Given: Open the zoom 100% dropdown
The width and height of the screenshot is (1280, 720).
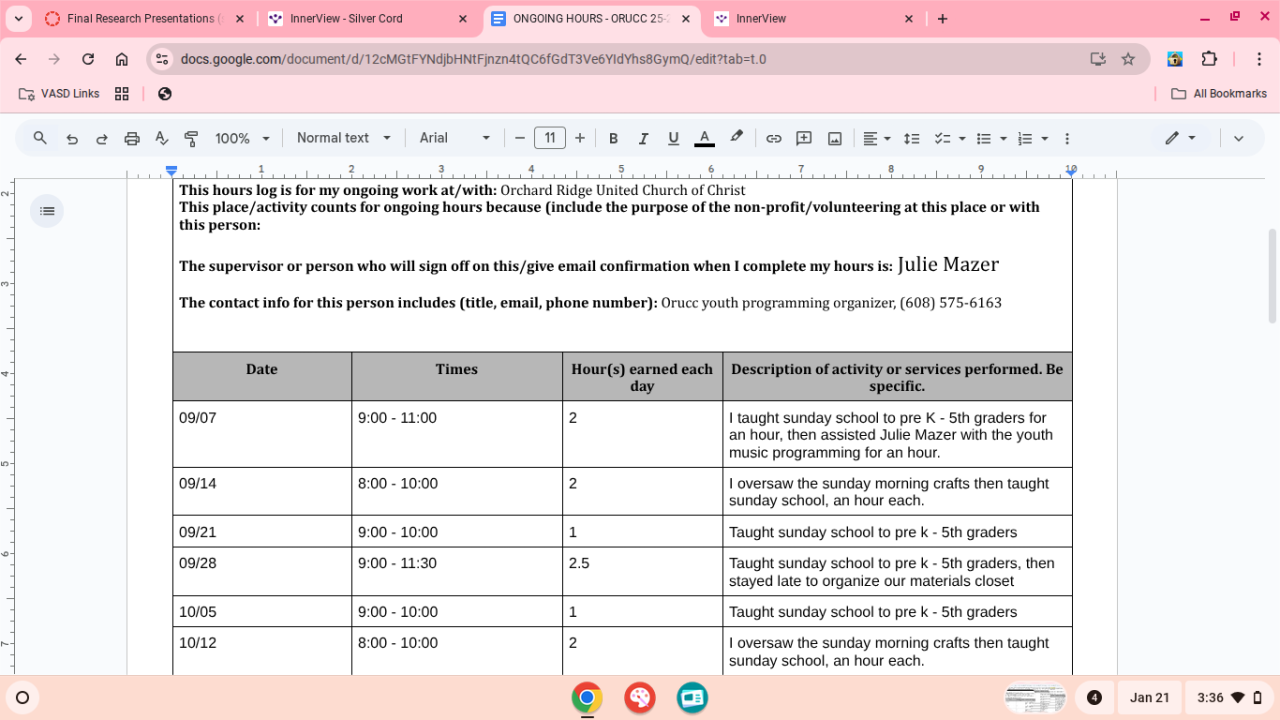Looking at the screenshot, I should coord(243,138).
